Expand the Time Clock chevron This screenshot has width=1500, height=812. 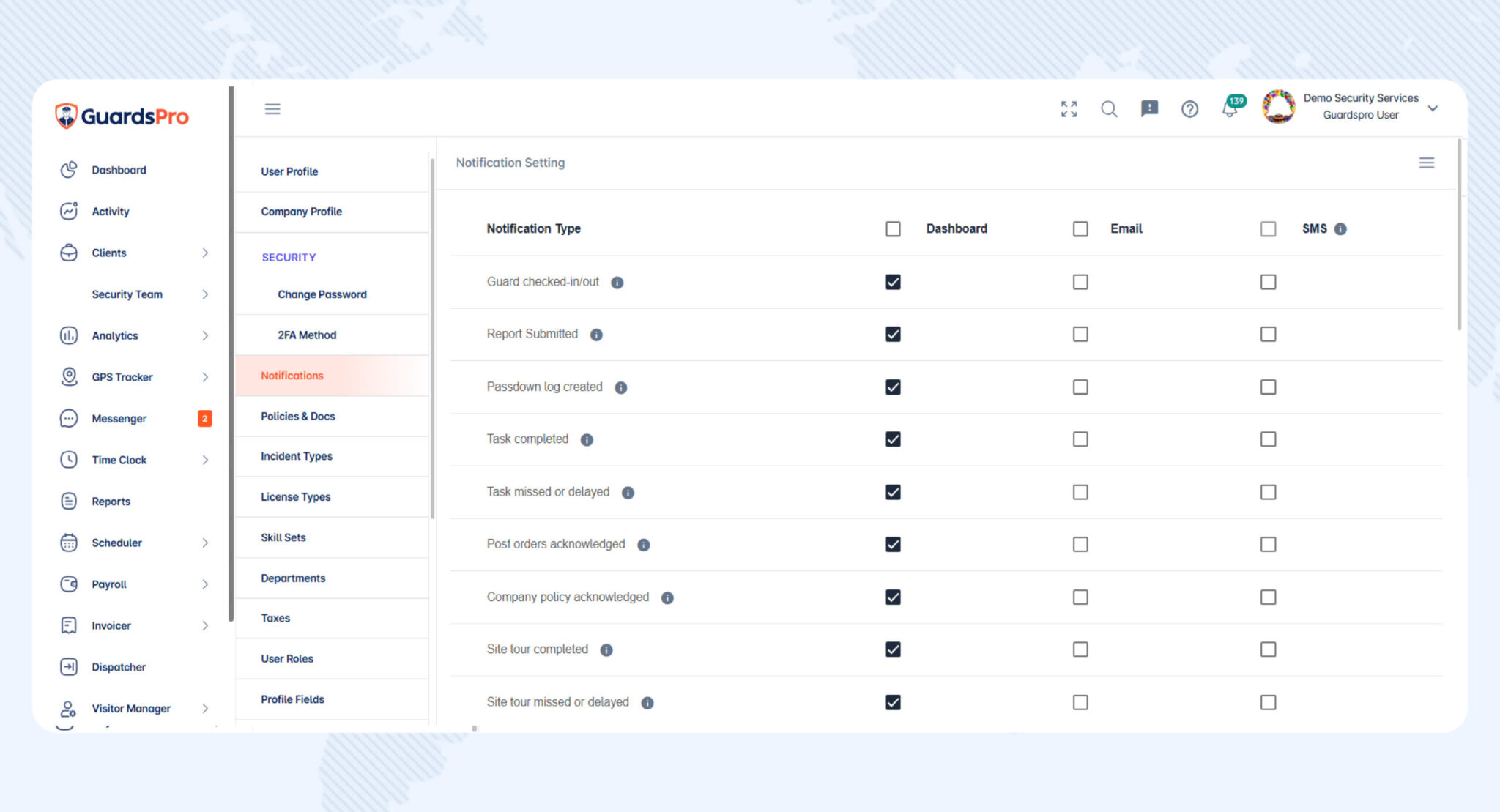(205, 460)
